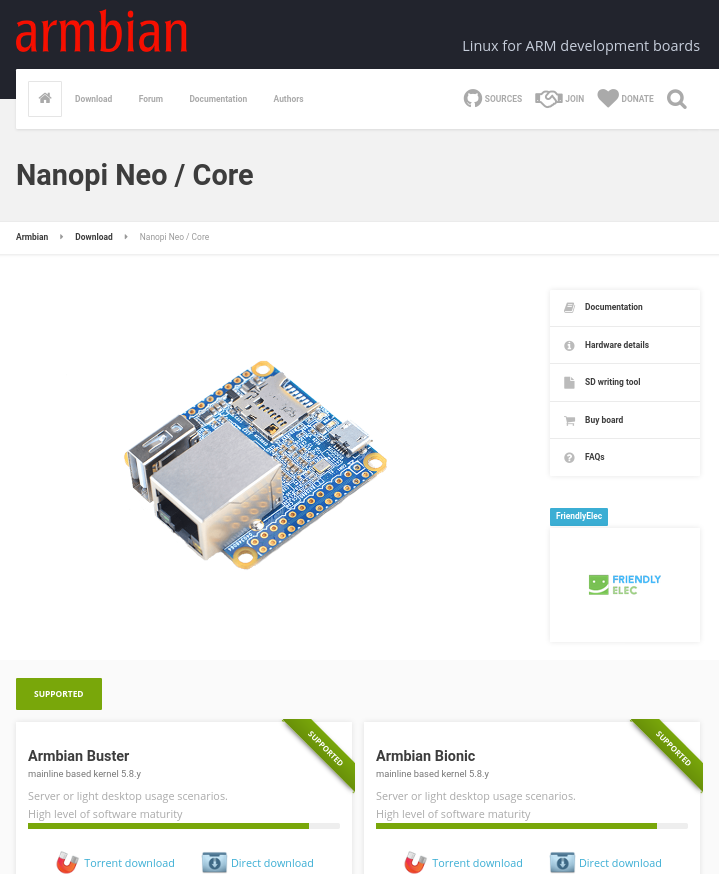Start Armbian Buster Direct download
This screenshot has width=719, height=874.
[x=272, y=863]
